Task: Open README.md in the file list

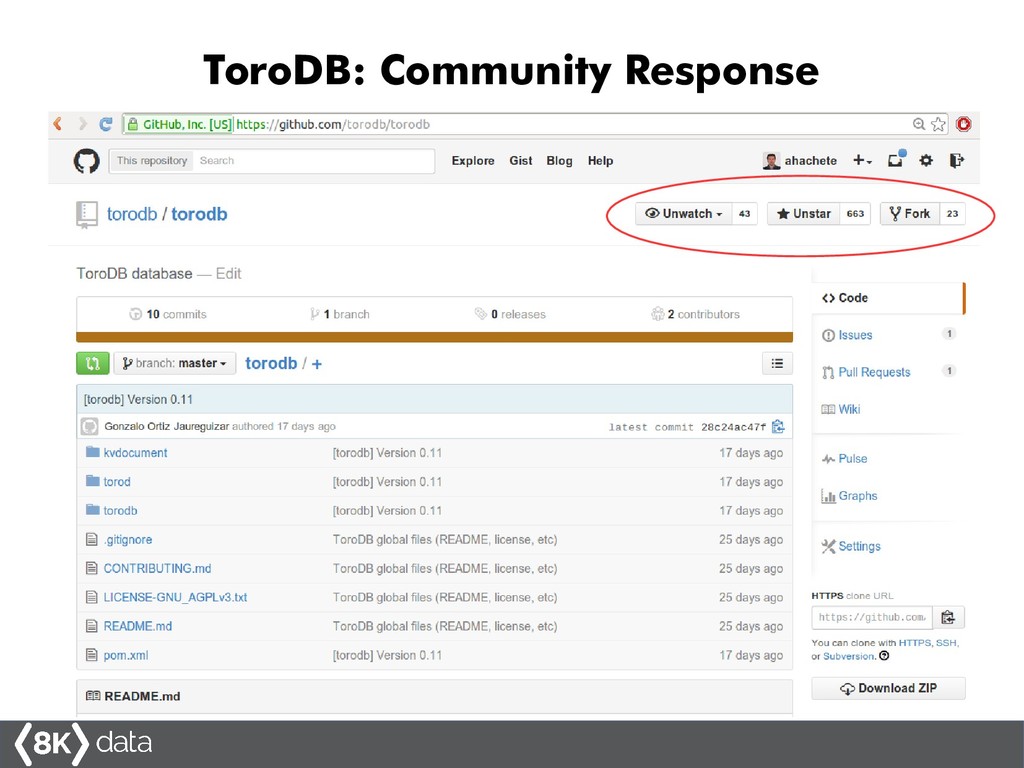Action: tap(138, 626)
